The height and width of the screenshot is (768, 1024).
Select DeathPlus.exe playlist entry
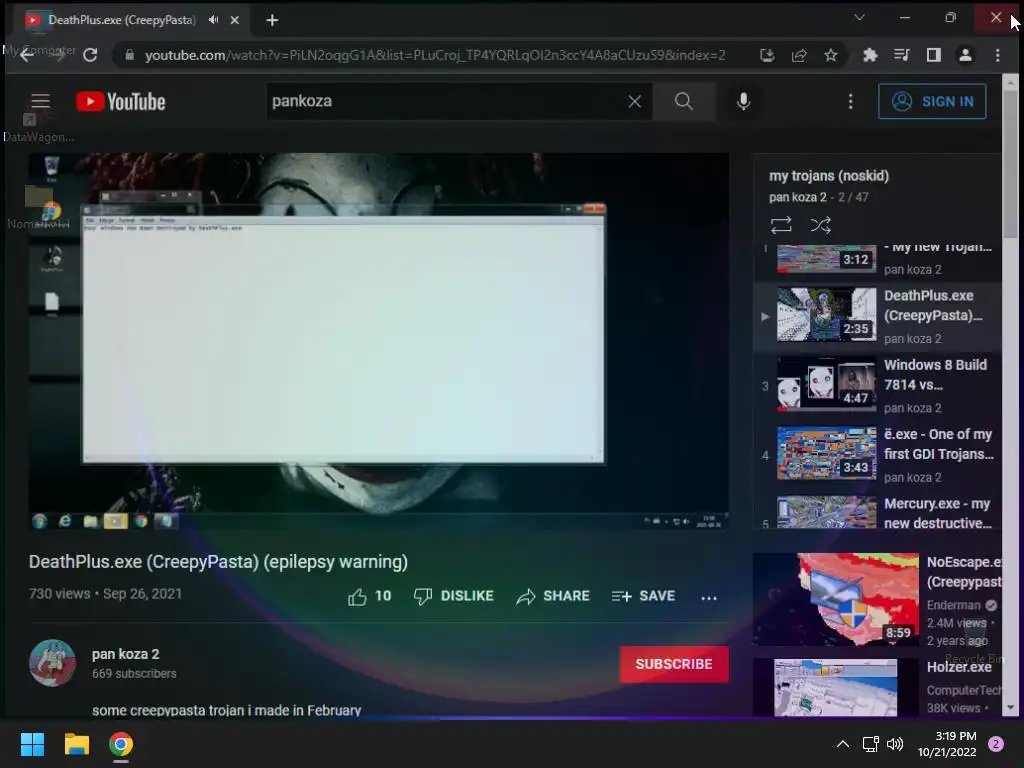[878, 317]
